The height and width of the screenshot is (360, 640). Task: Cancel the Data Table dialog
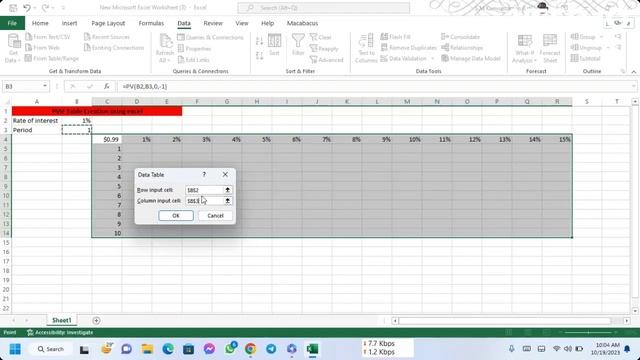pyautogui.click(x=215, y=216)
